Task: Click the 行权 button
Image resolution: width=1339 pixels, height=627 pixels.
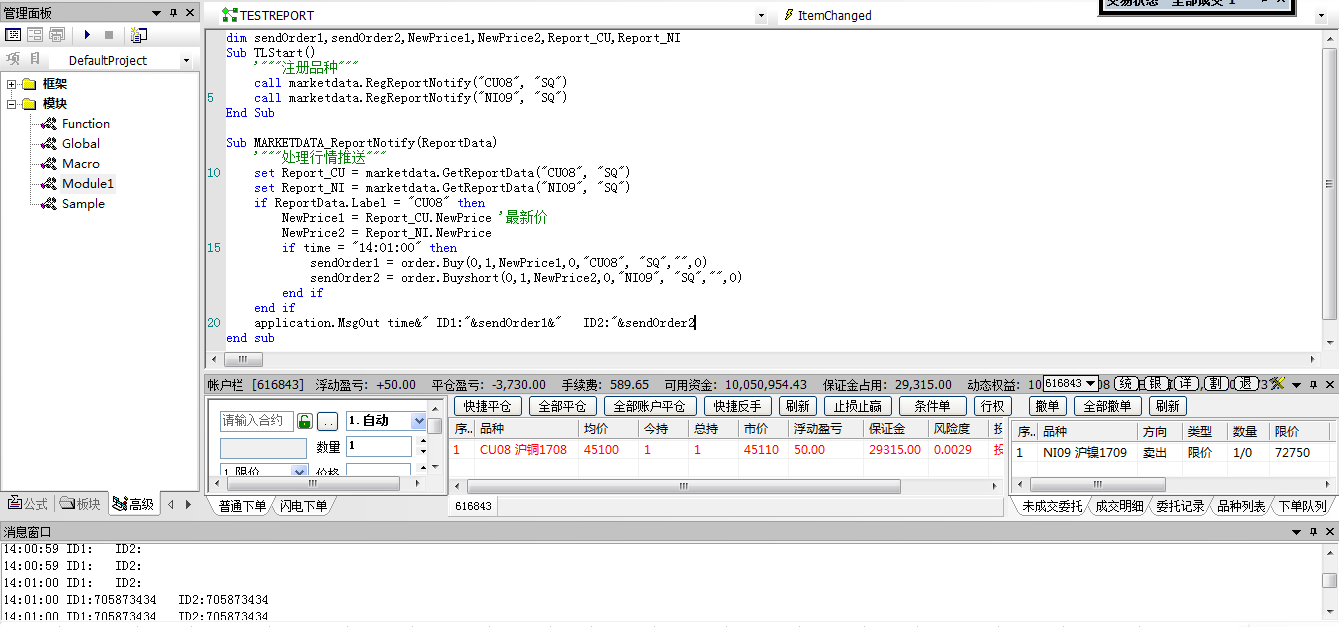Action: [992, 406]
